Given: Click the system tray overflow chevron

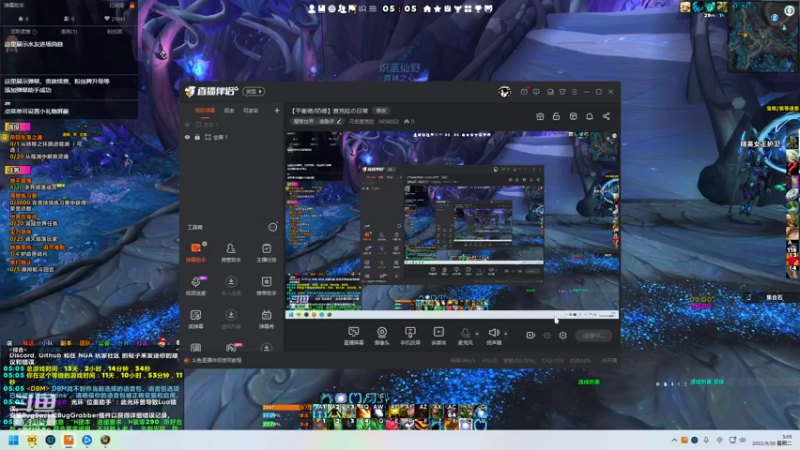Looking at the screenshot, I should (674, 440).
